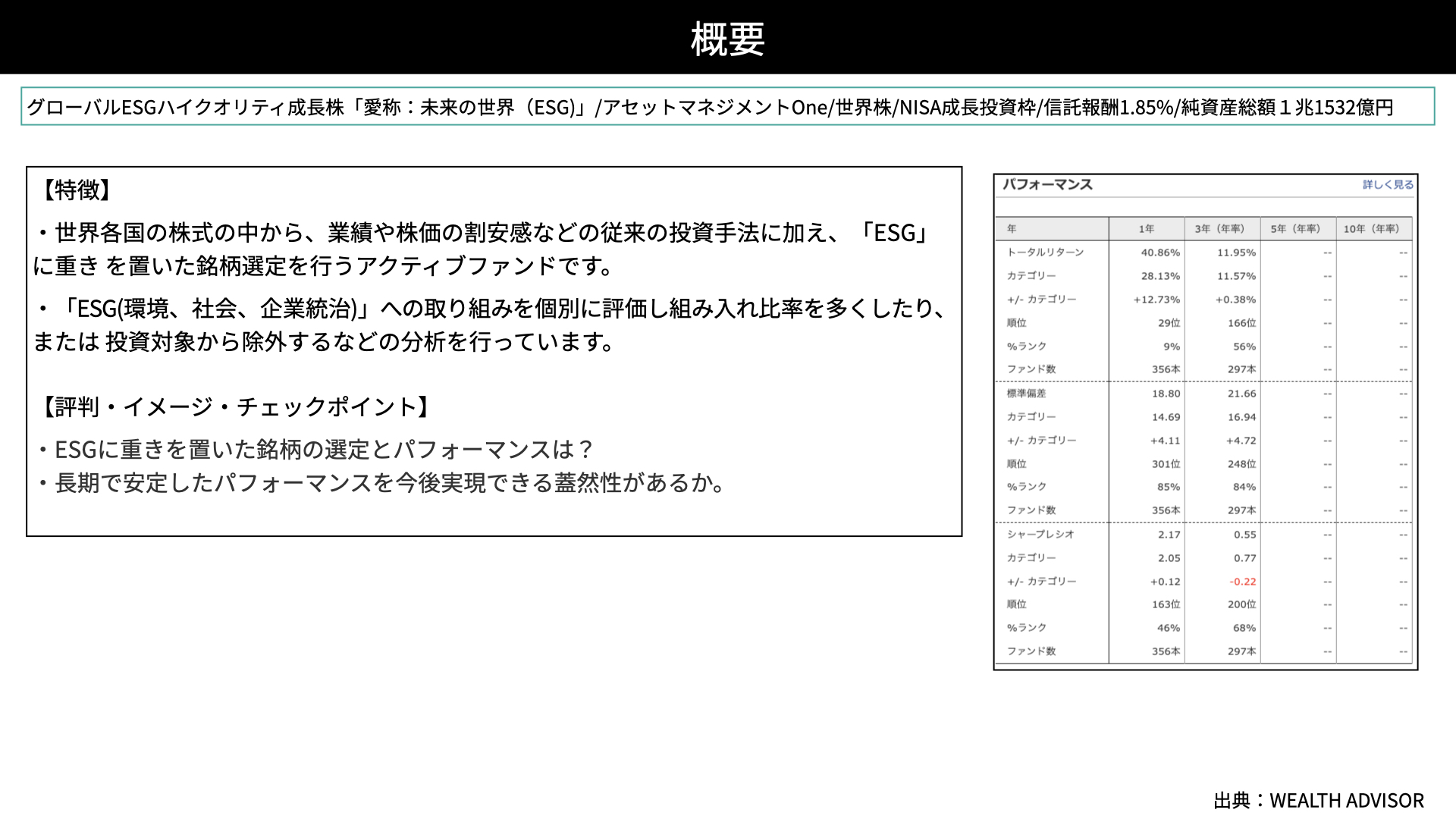Screen dimensions: 1456x819
Task: Click the 2.05 category Sharpe value
Action: click(1169, 558)
